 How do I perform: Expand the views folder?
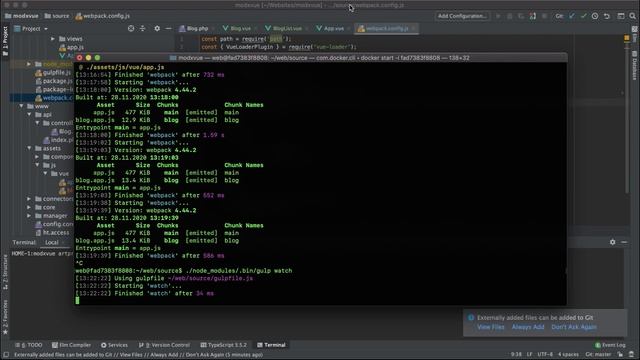53,39
